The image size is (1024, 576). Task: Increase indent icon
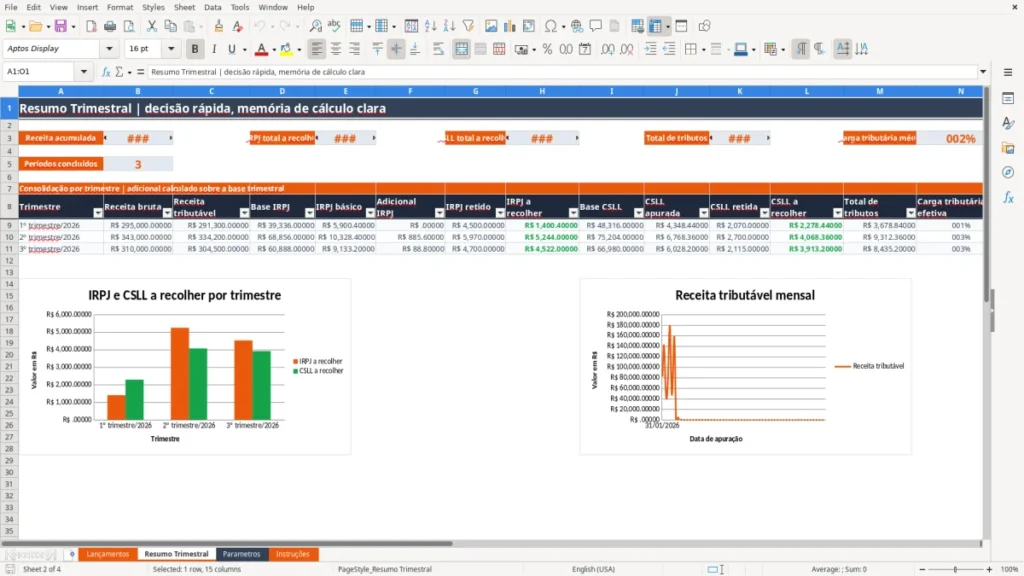click(x=650, y=49)
